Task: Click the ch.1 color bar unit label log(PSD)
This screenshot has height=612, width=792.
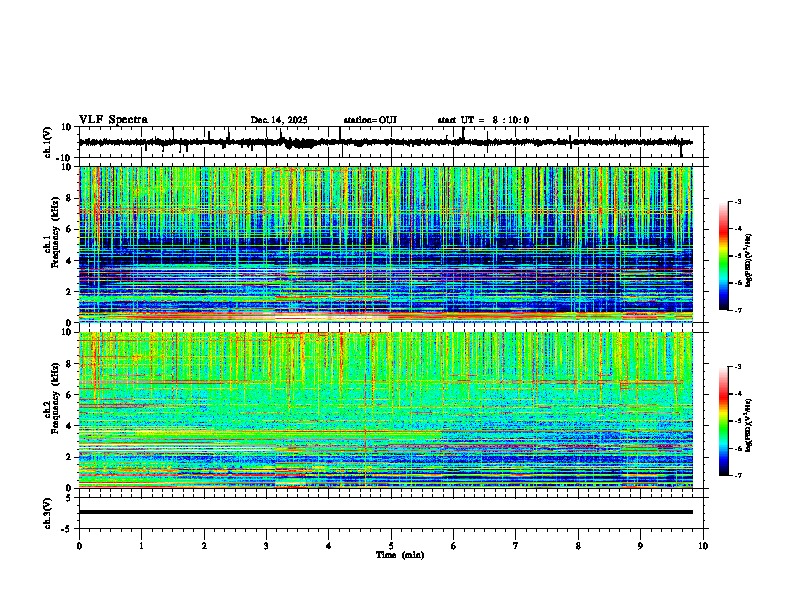Action: (x=749, y=261)
